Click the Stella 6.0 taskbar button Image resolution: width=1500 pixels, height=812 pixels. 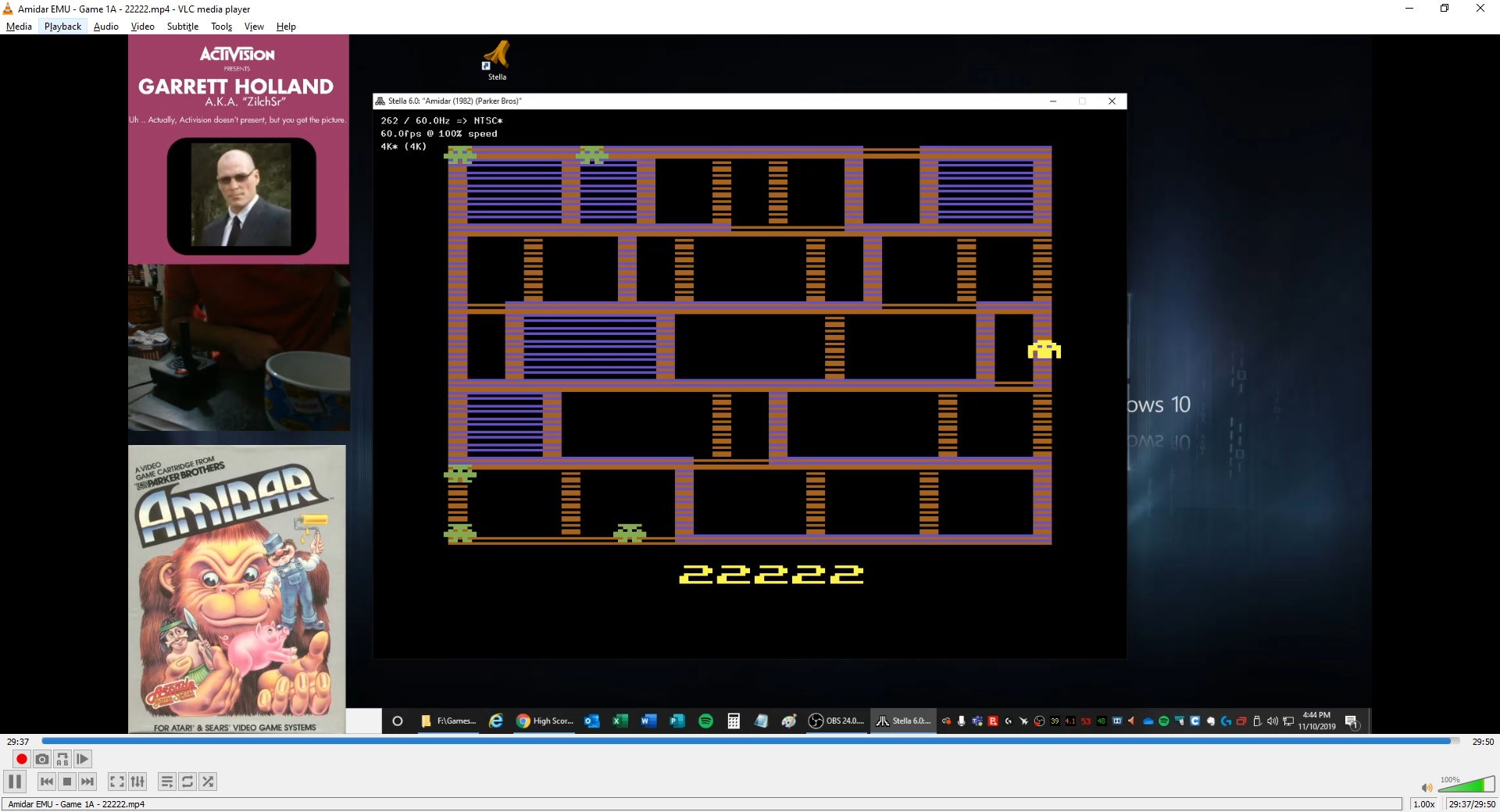pos(903,721)
